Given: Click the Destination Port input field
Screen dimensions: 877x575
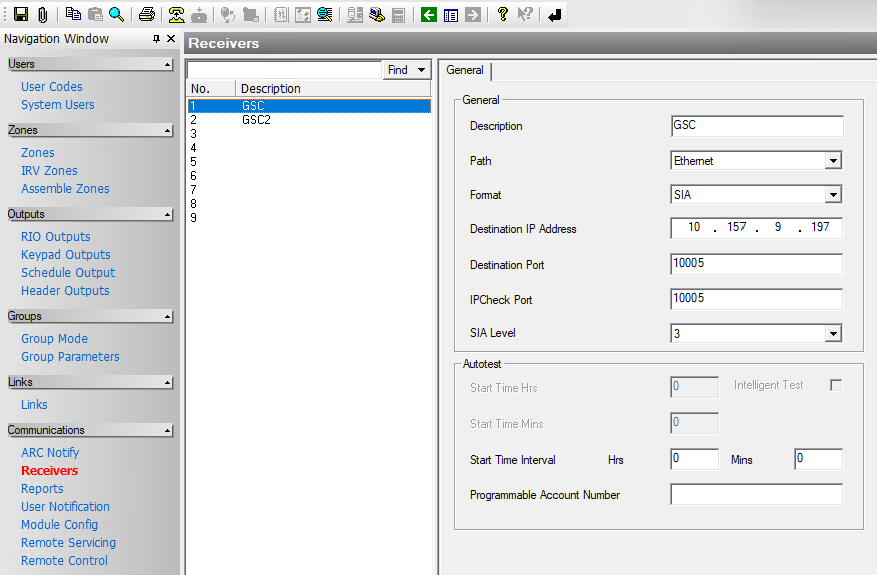Looking at the screenshot, I should [x=756, y=265].
